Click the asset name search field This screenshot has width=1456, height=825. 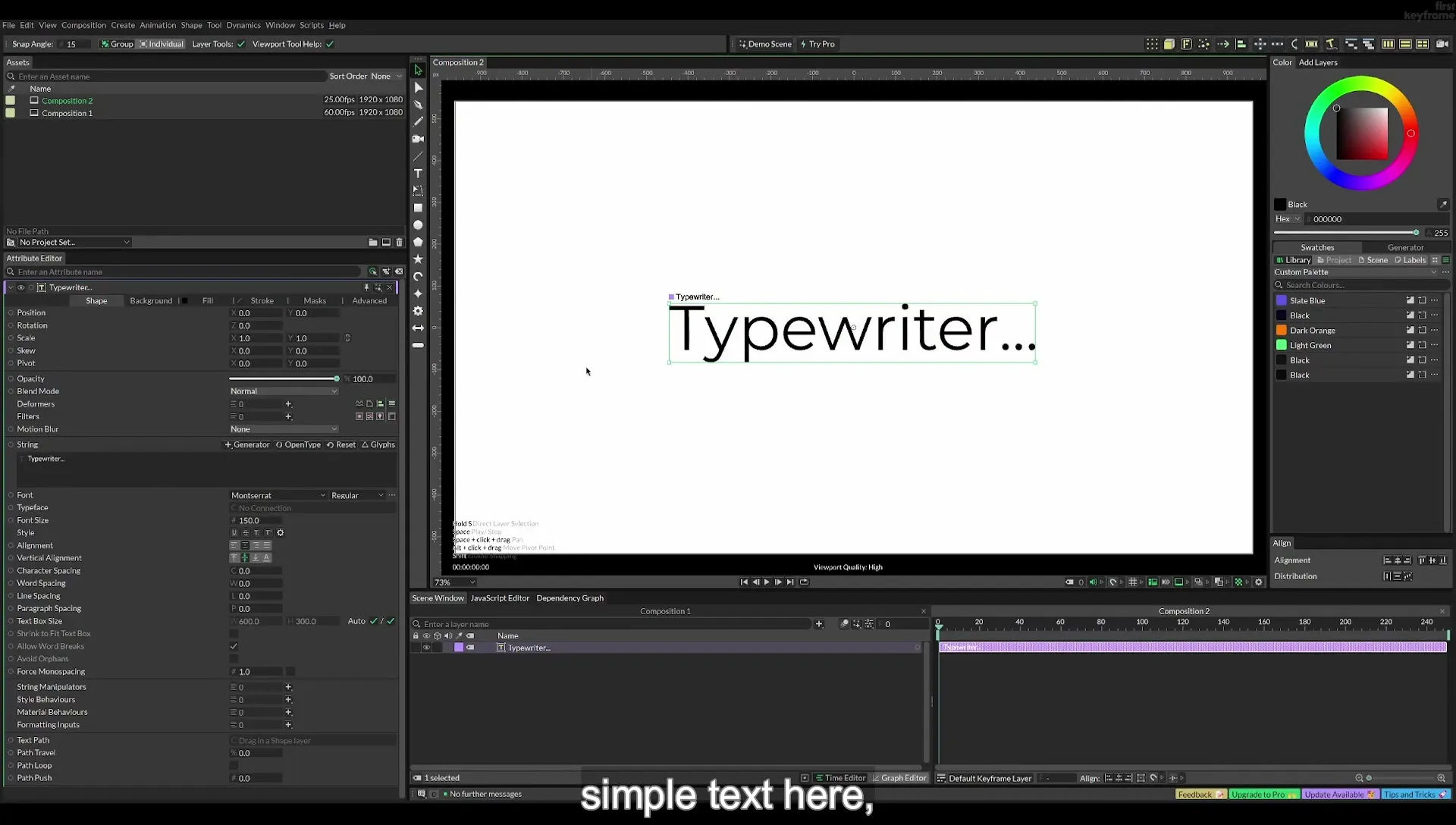[167, 77]
